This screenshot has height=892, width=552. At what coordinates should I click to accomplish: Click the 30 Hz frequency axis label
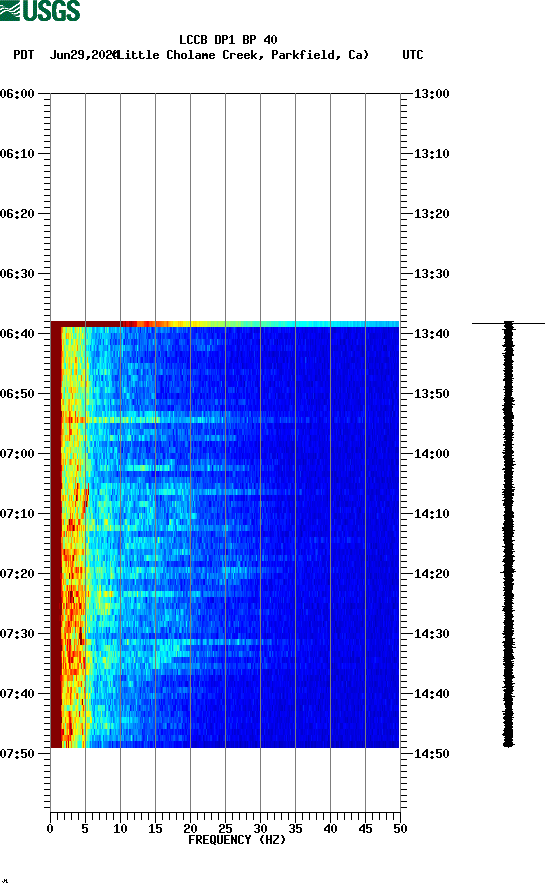click(x=260, y=829)
